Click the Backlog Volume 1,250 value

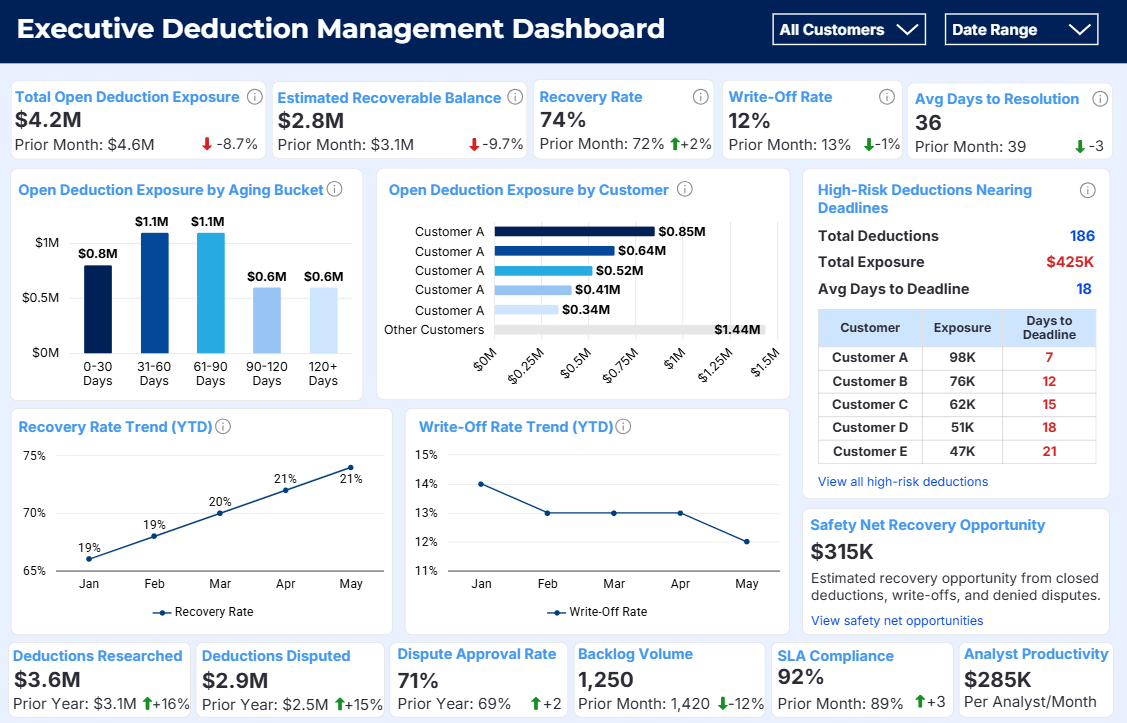tap(606, 679)
